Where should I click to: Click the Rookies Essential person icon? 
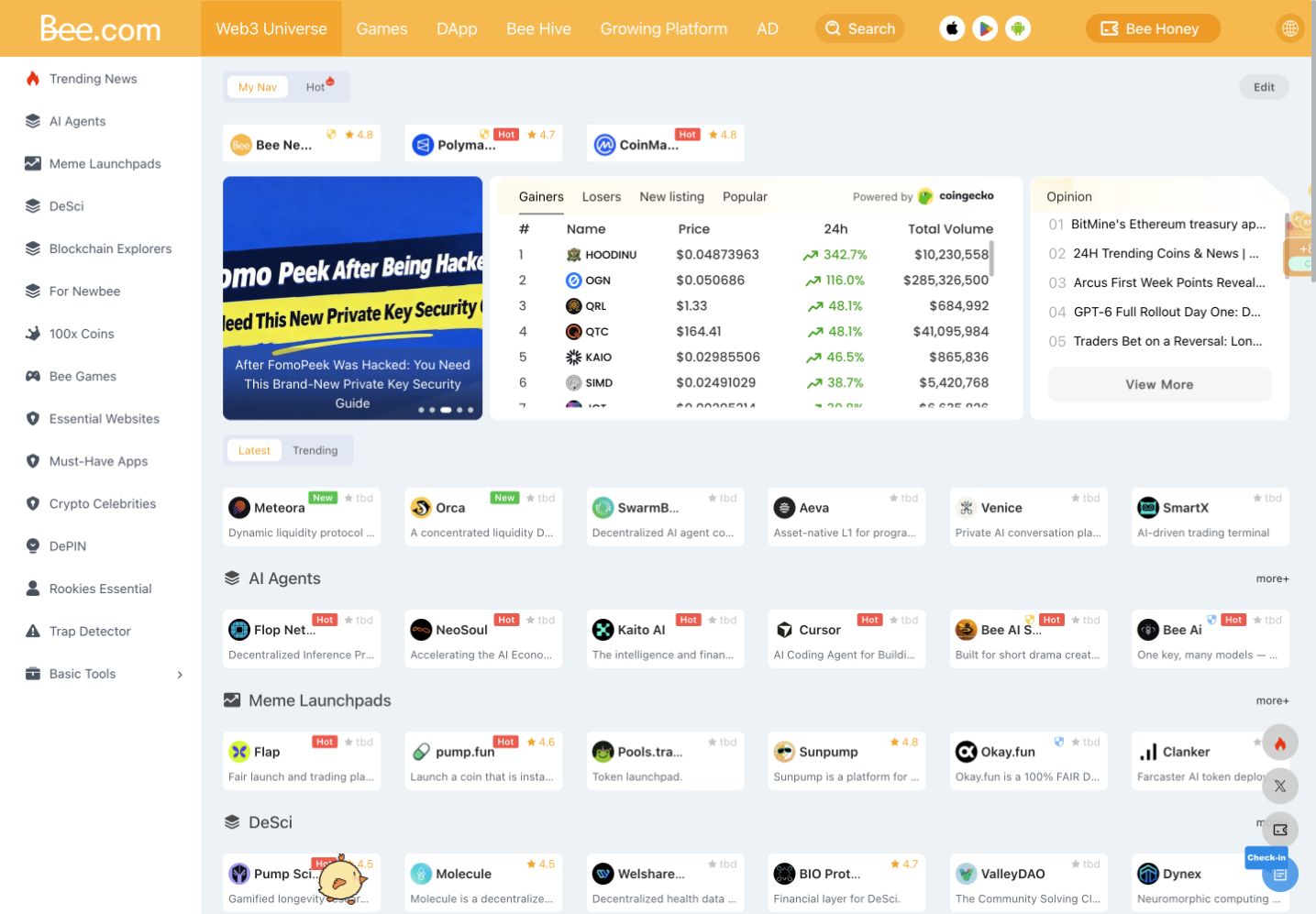pyautogui.click(x=33, y=589)
